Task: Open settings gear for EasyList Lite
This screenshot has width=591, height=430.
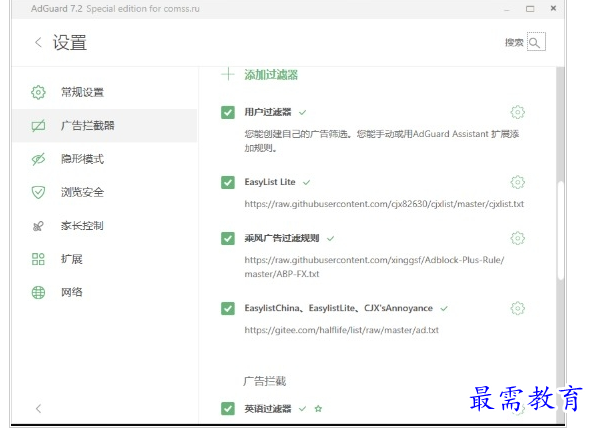Action: point(518,182)
